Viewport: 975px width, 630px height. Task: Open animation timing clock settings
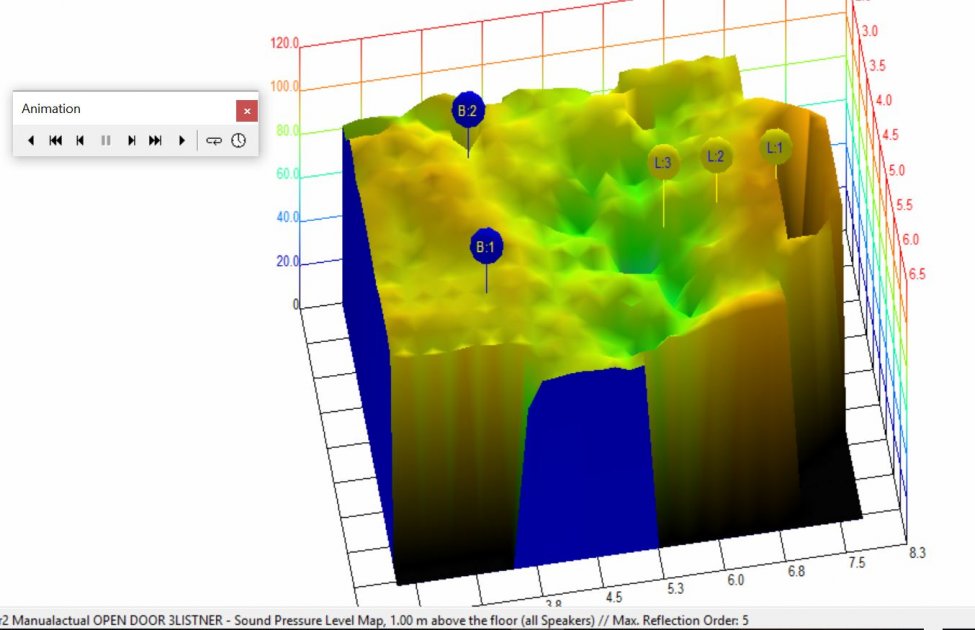[238, 141]
